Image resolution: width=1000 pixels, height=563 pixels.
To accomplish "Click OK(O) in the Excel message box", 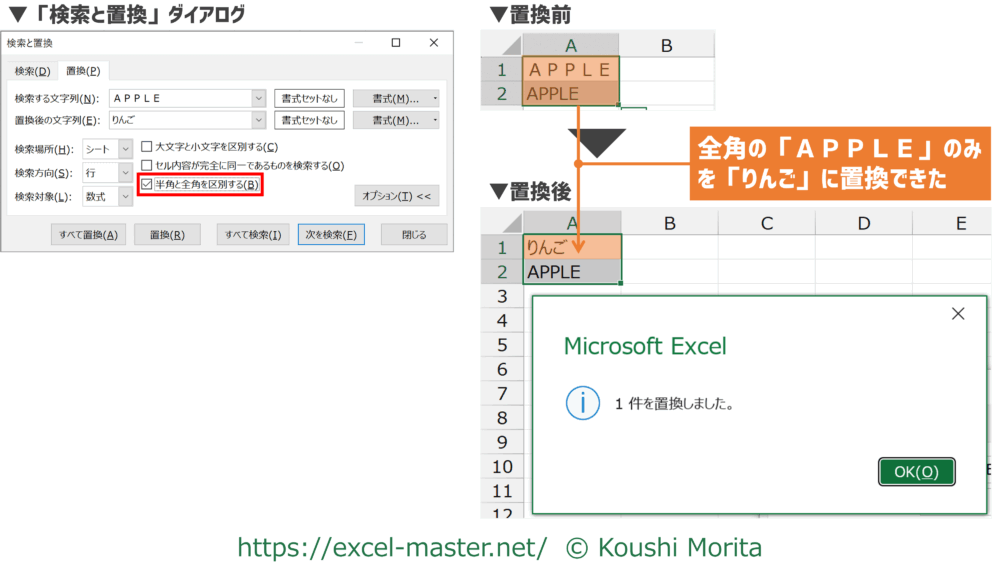I will [x=916, y=472].
